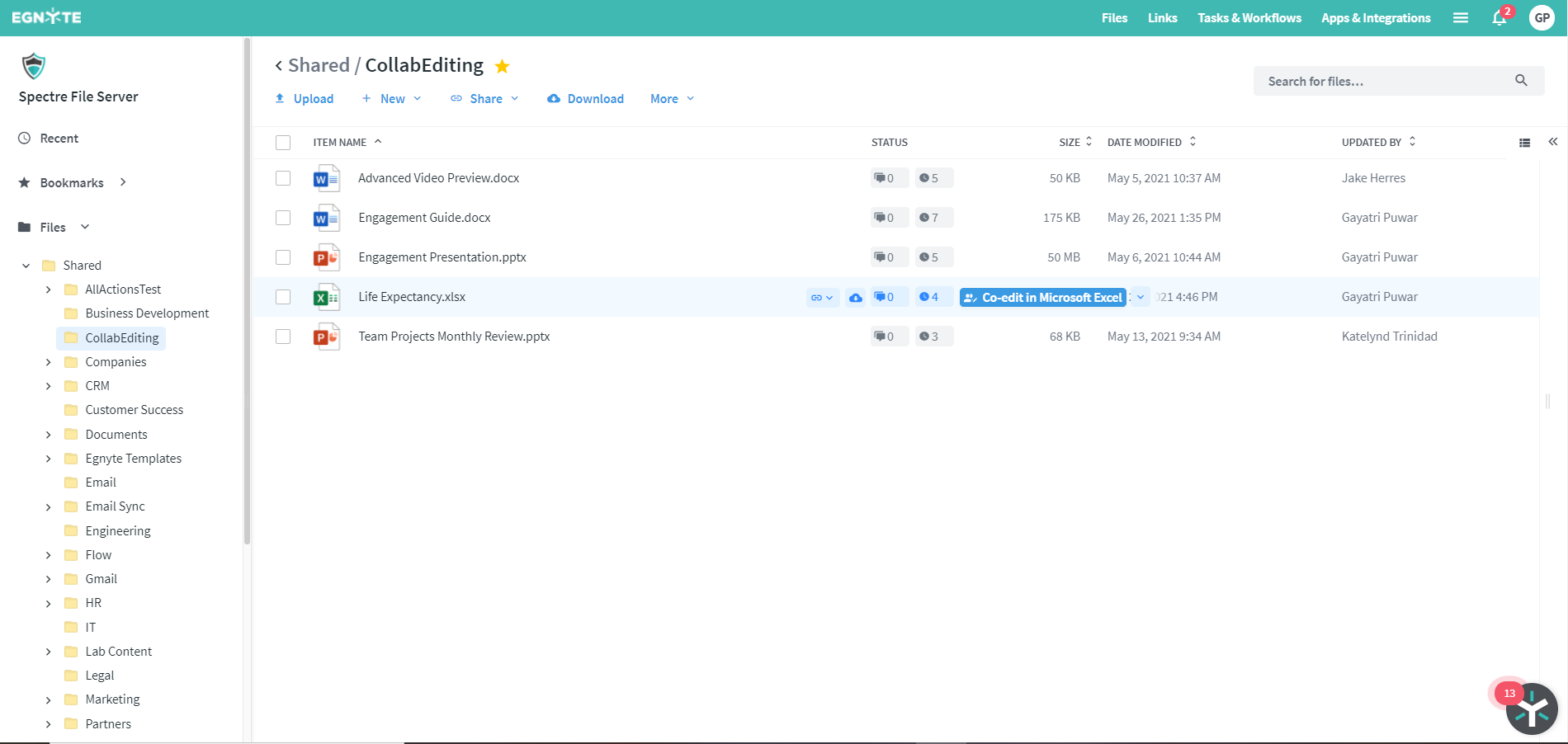The image size is (1568, 744).
Task: Tick the Team Projects Monthly Review.pptx checkbox
Action: pyautogui.click(x=283, y=337)
